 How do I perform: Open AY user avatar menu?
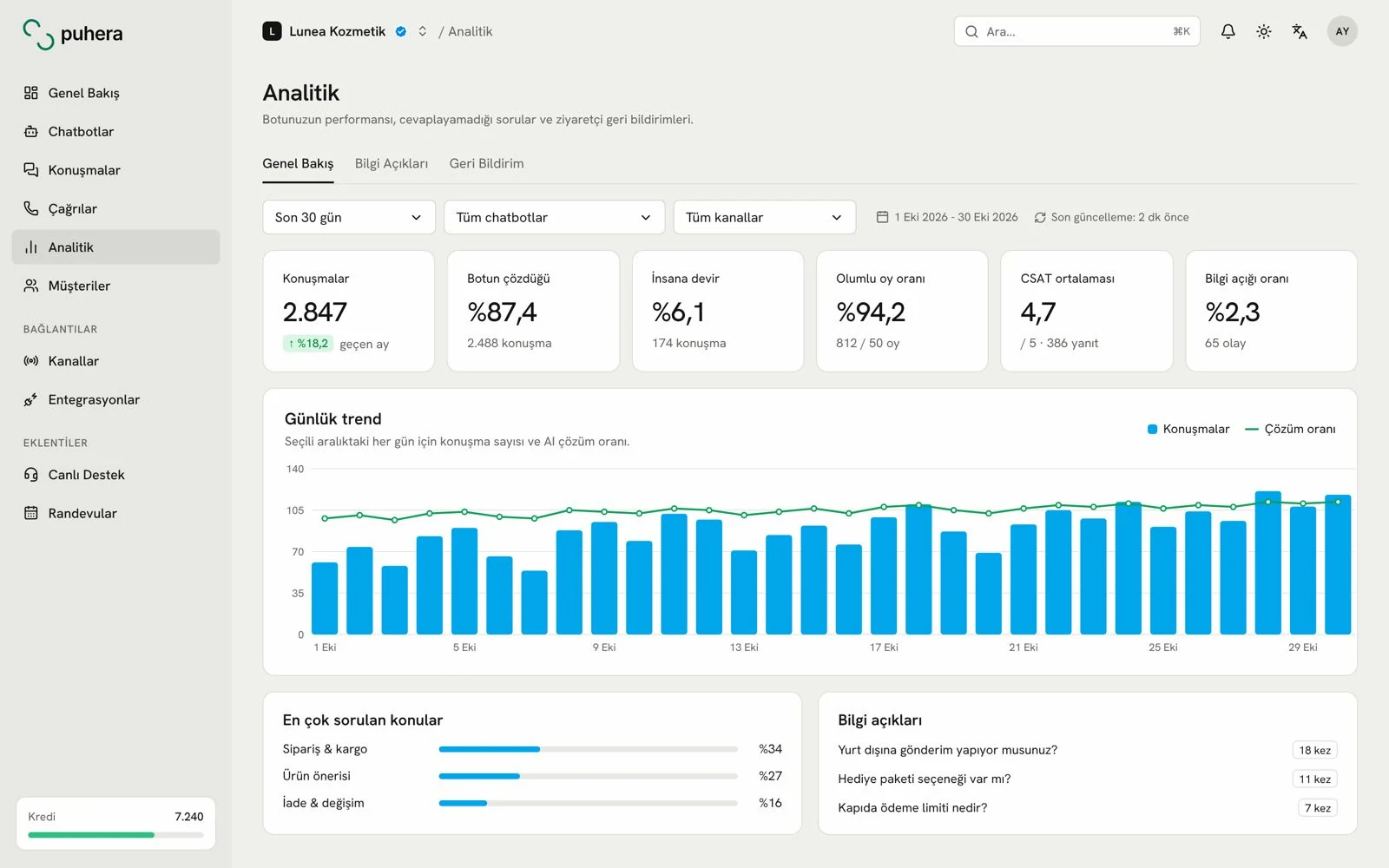tap(1342, 31)
